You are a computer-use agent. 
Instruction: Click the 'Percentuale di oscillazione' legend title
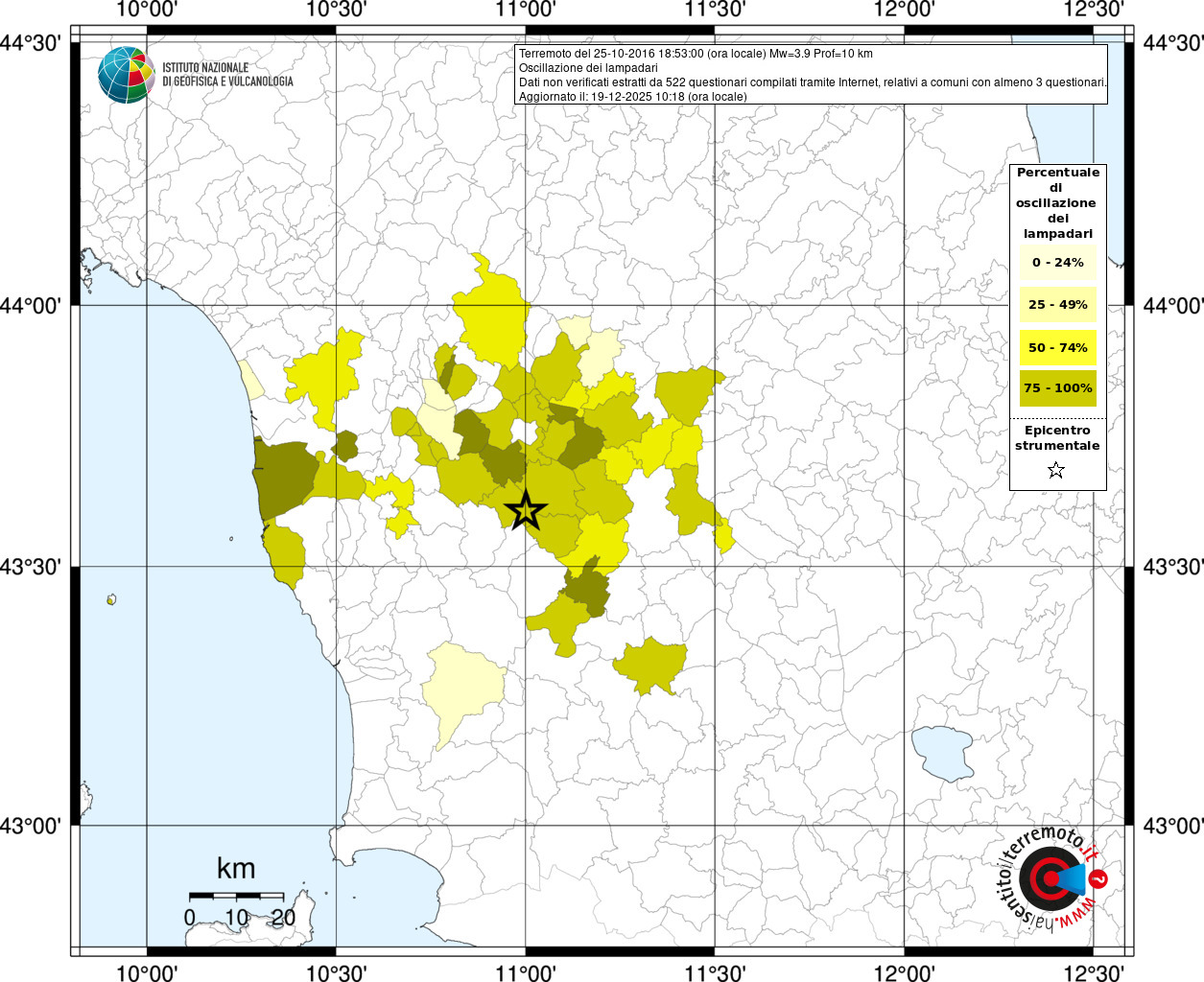pyautogui.click(x=1057, y=202)
